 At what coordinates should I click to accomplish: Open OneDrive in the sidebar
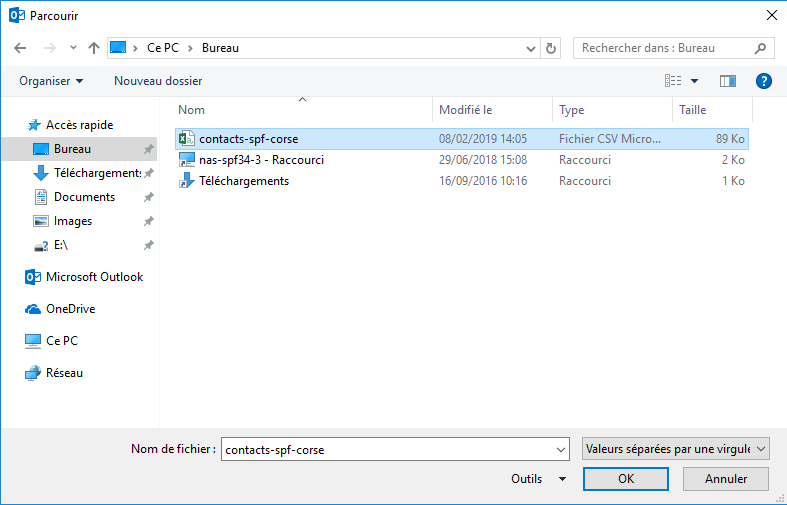coord(70,309)
